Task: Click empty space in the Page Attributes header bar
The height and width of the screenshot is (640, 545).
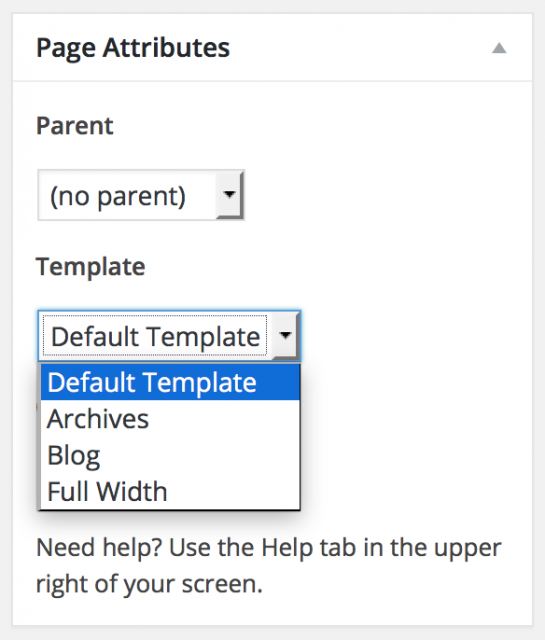Action: [359, 48]
